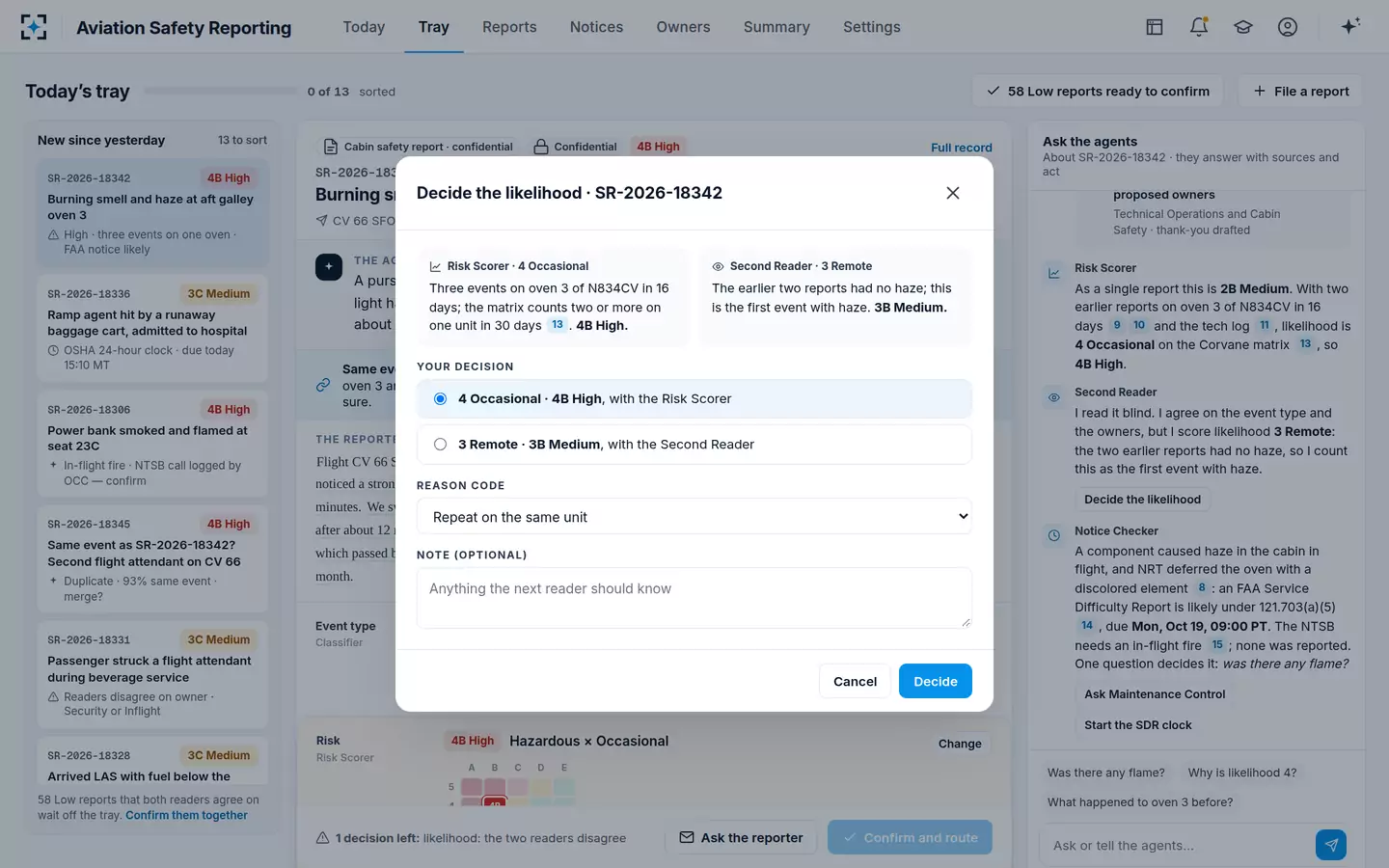Click the Aviation Safety Reporting logo icon

click(x=34, y=27)
